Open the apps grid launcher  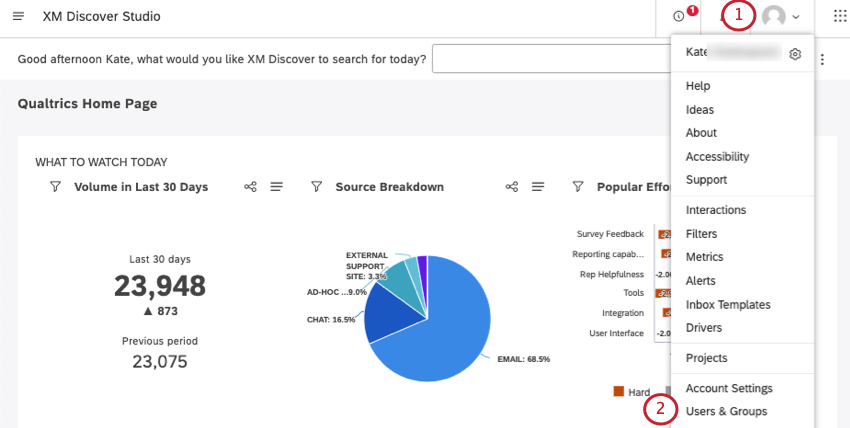coord(838,17)
